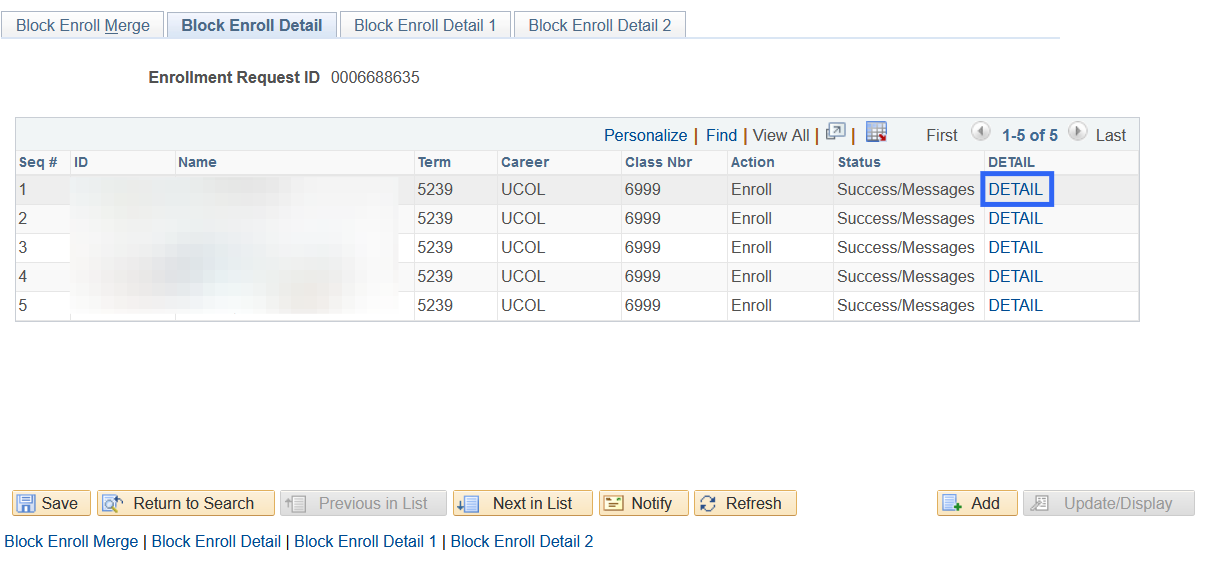
Task: Refresh the page with Refresh button
Action: (x=745, y=503)
